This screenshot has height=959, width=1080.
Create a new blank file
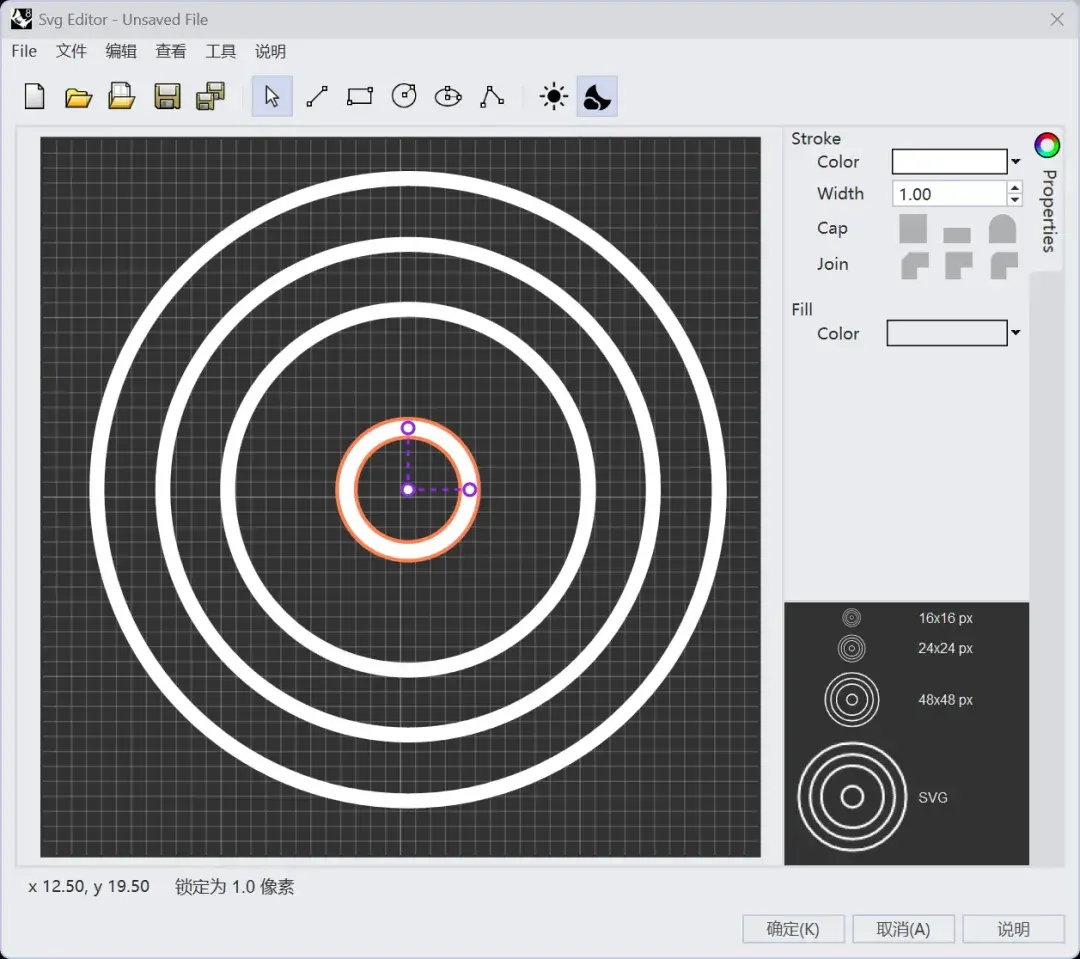[x=35, y=97]
